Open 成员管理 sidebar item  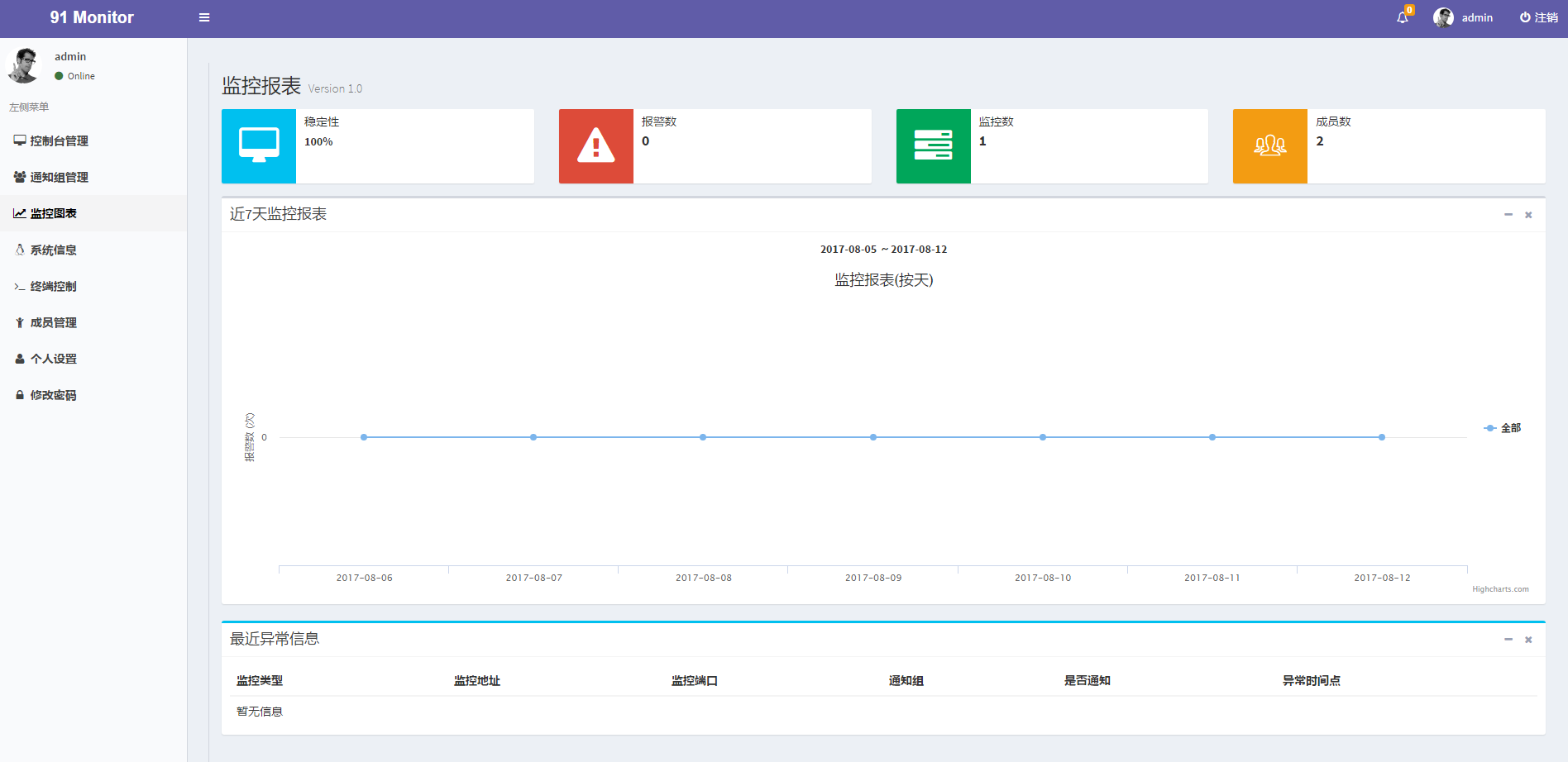click(93, 322)
